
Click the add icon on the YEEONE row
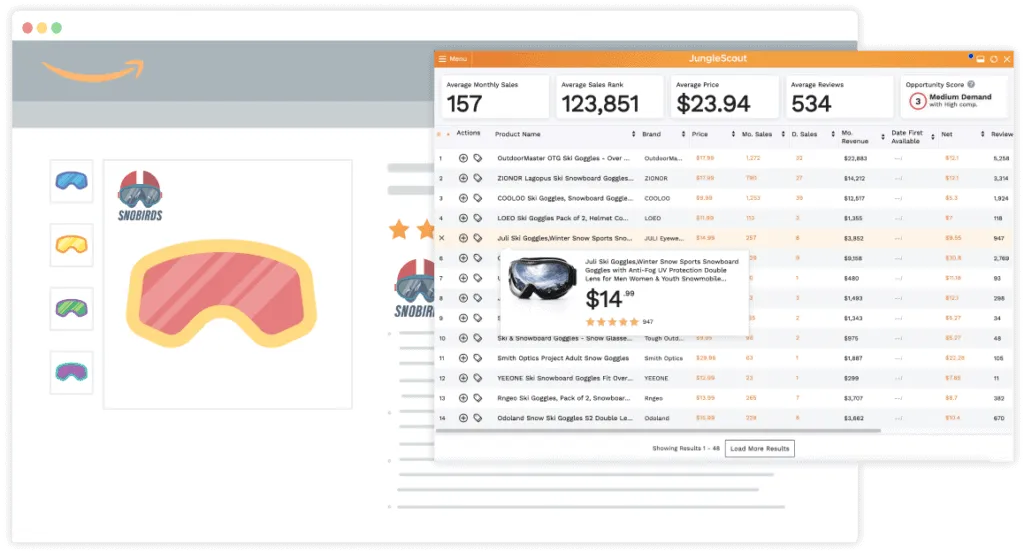tap(463, 378)
